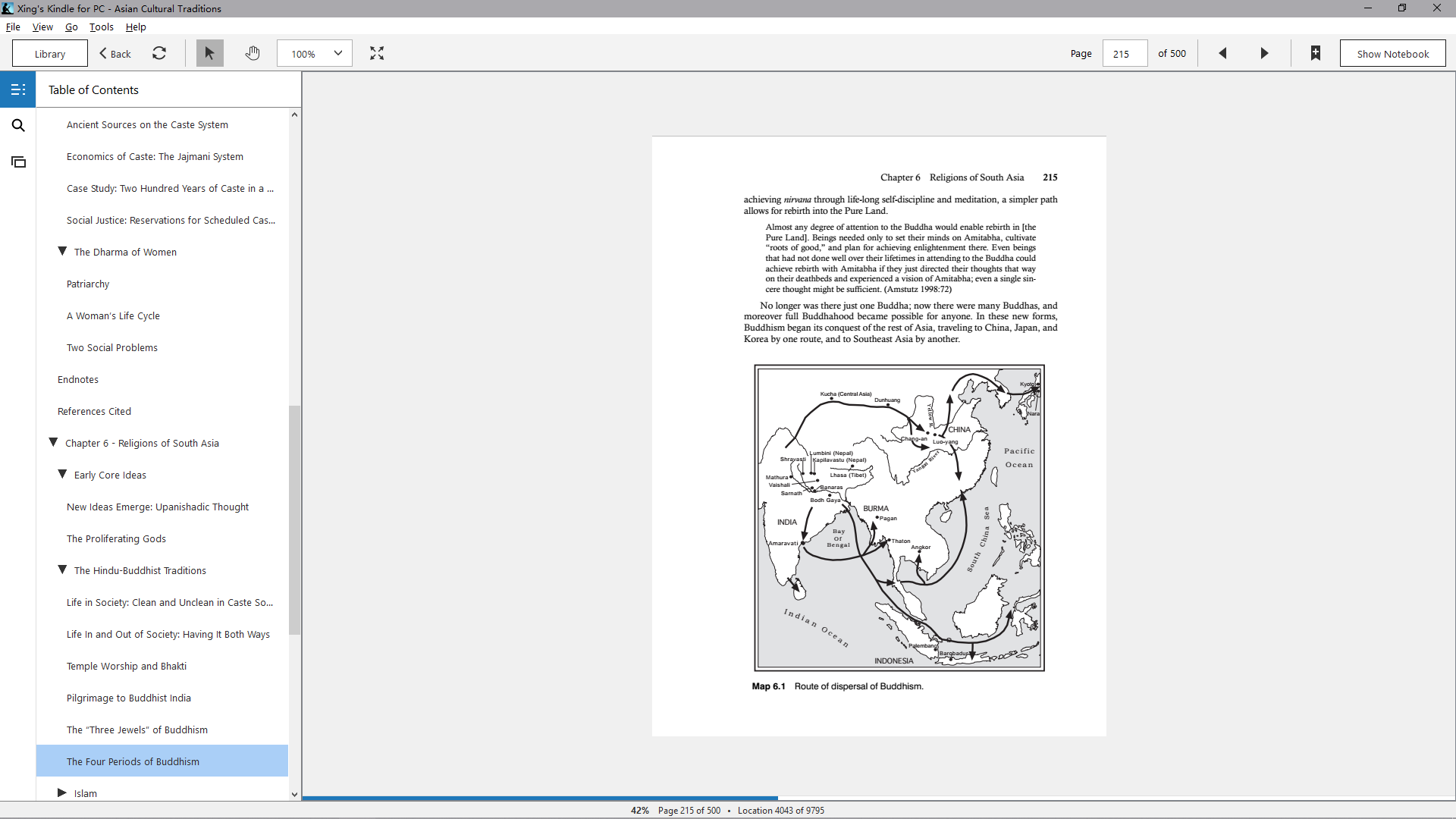The height and width of the screenshot is (819, 1456).
Task: Collapse The Dharma of Women section
Action: tap(62, 251)
